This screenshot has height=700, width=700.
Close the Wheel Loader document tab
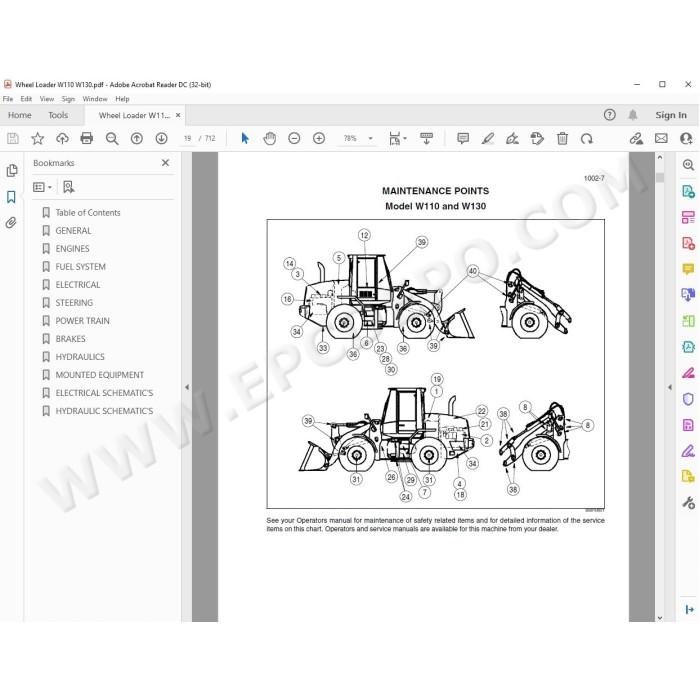click(x=178, y=115)
